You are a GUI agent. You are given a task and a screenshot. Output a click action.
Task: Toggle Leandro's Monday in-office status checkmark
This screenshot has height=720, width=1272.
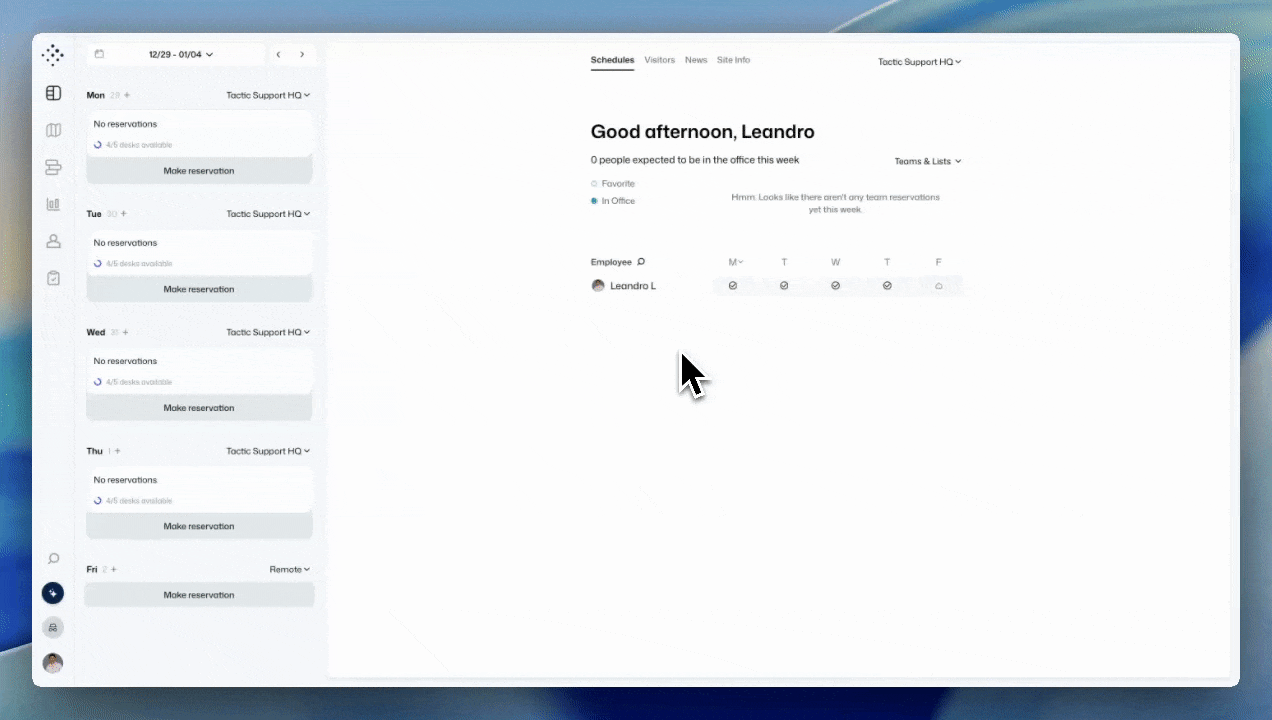pyautogui.click(x=733, y=285)
